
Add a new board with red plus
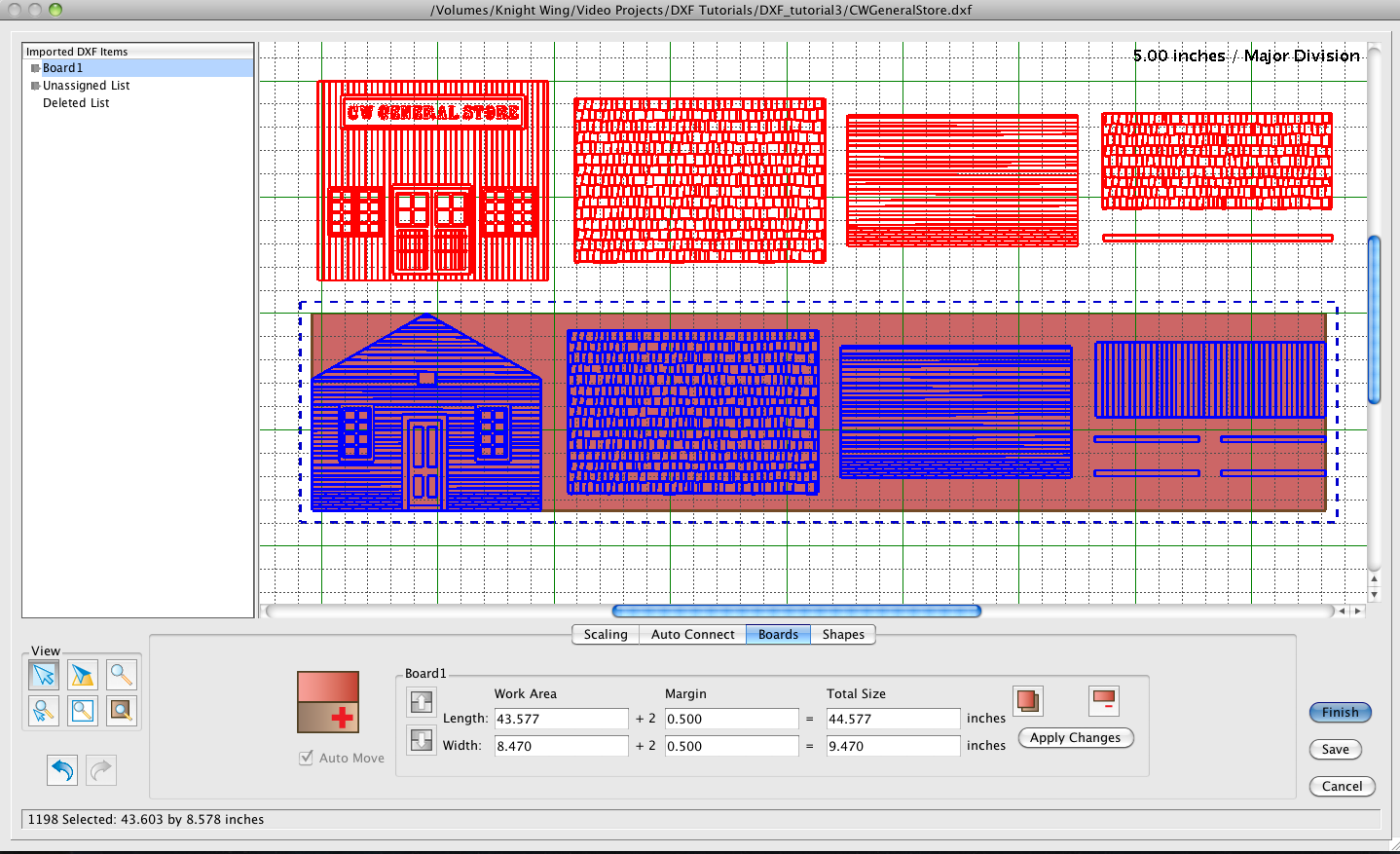pos(328,702)
